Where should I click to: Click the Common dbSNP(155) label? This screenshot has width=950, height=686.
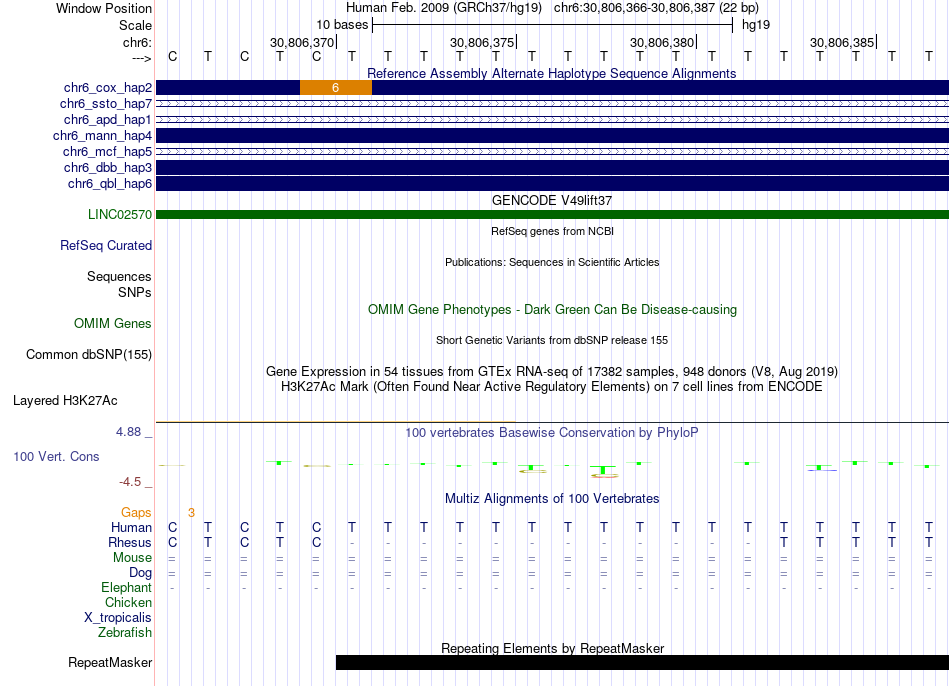pyautogui.click(x=89, y=355)
